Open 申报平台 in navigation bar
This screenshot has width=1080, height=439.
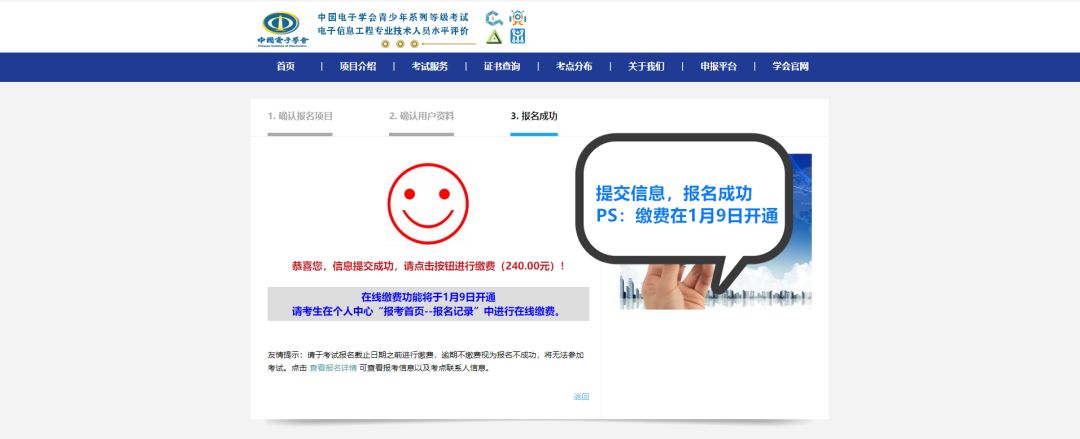718,67
